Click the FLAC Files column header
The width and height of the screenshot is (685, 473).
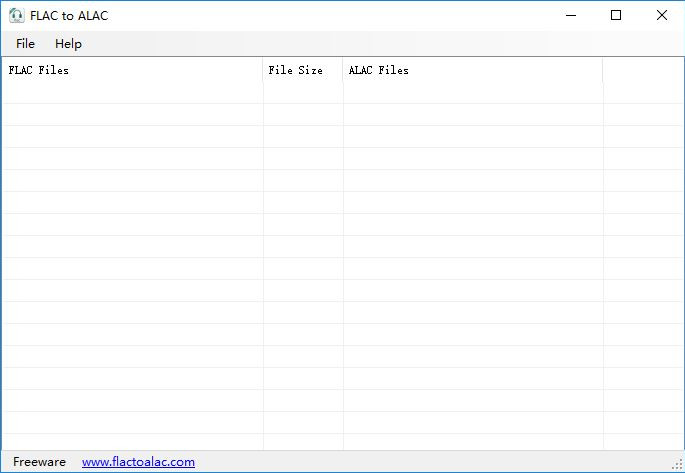point(132,70)
